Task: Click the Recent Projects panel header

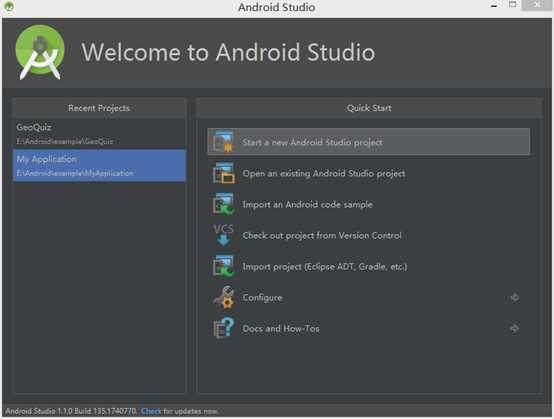Action: click(99, 108)
